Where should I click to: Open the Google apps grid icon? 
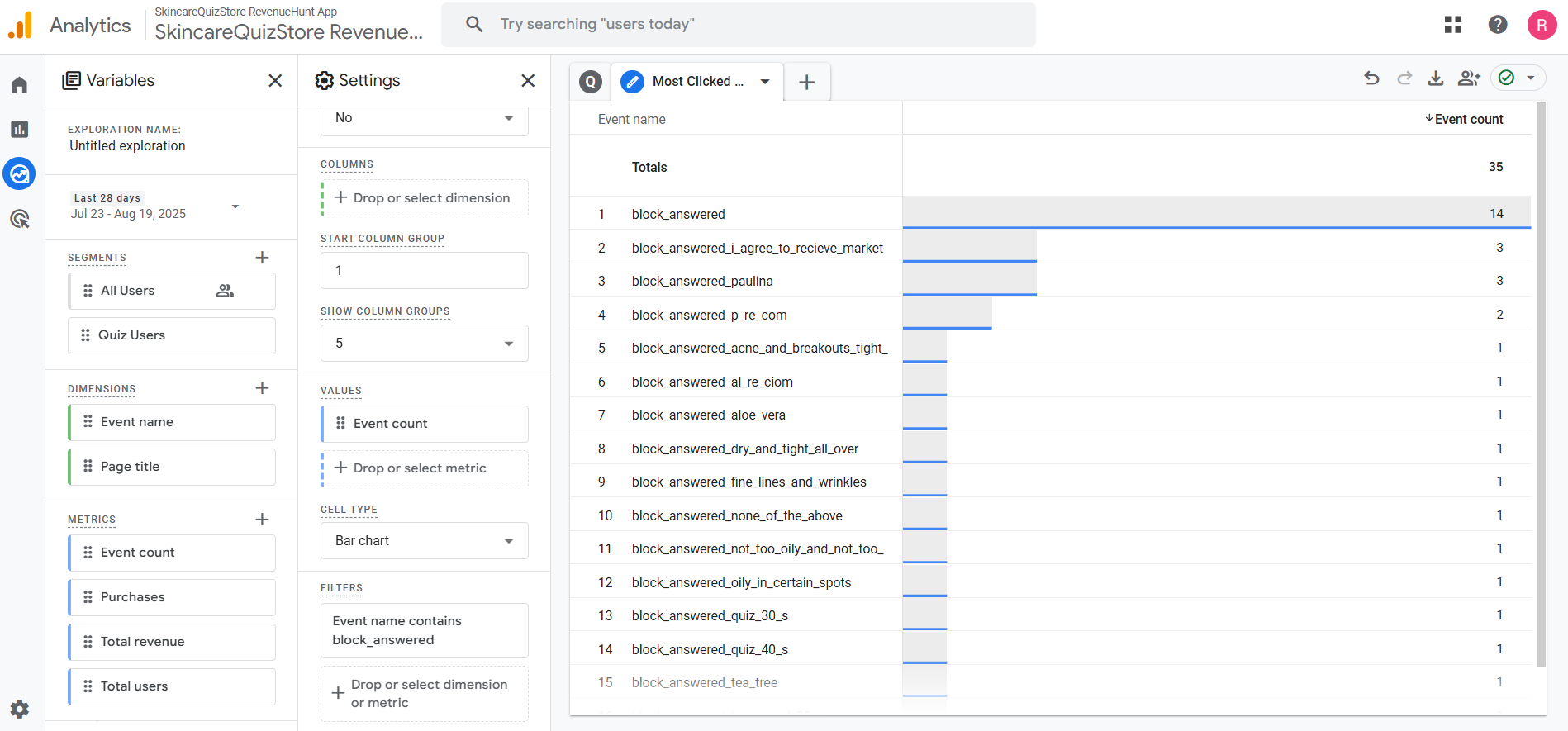(x=1453, y=25)
